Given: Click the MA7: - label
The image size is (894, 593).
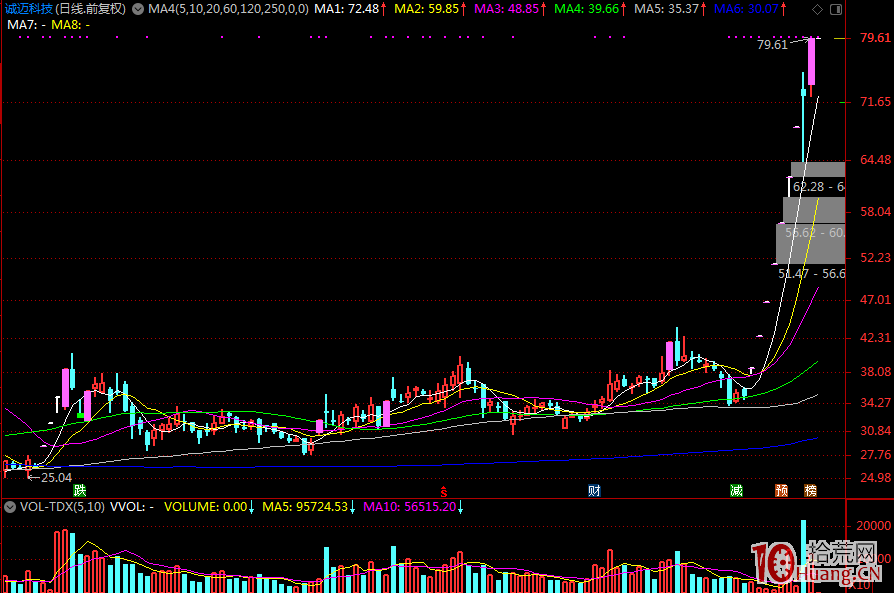Looking at the screenshot, I should 26,25.
